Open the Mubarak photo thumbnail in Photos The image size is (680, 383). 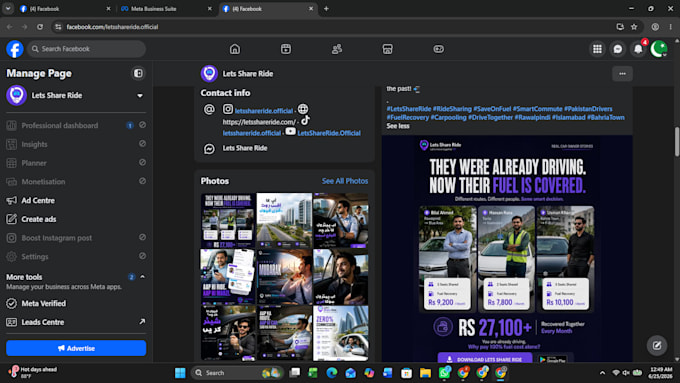(284, 277)
